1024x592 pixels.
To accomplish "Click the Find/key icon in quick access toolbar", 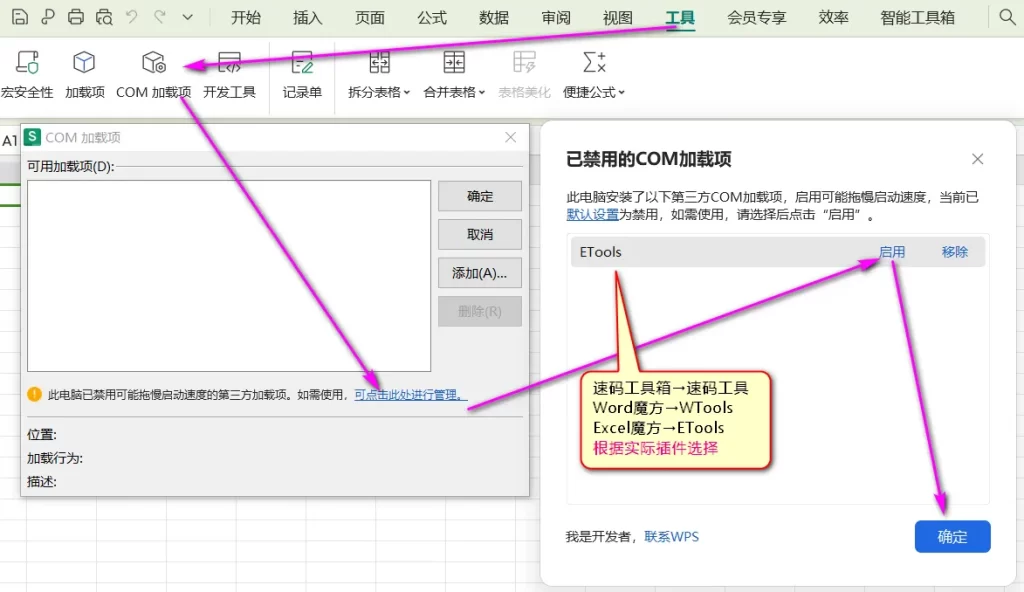I will click(x=48, y=17).
